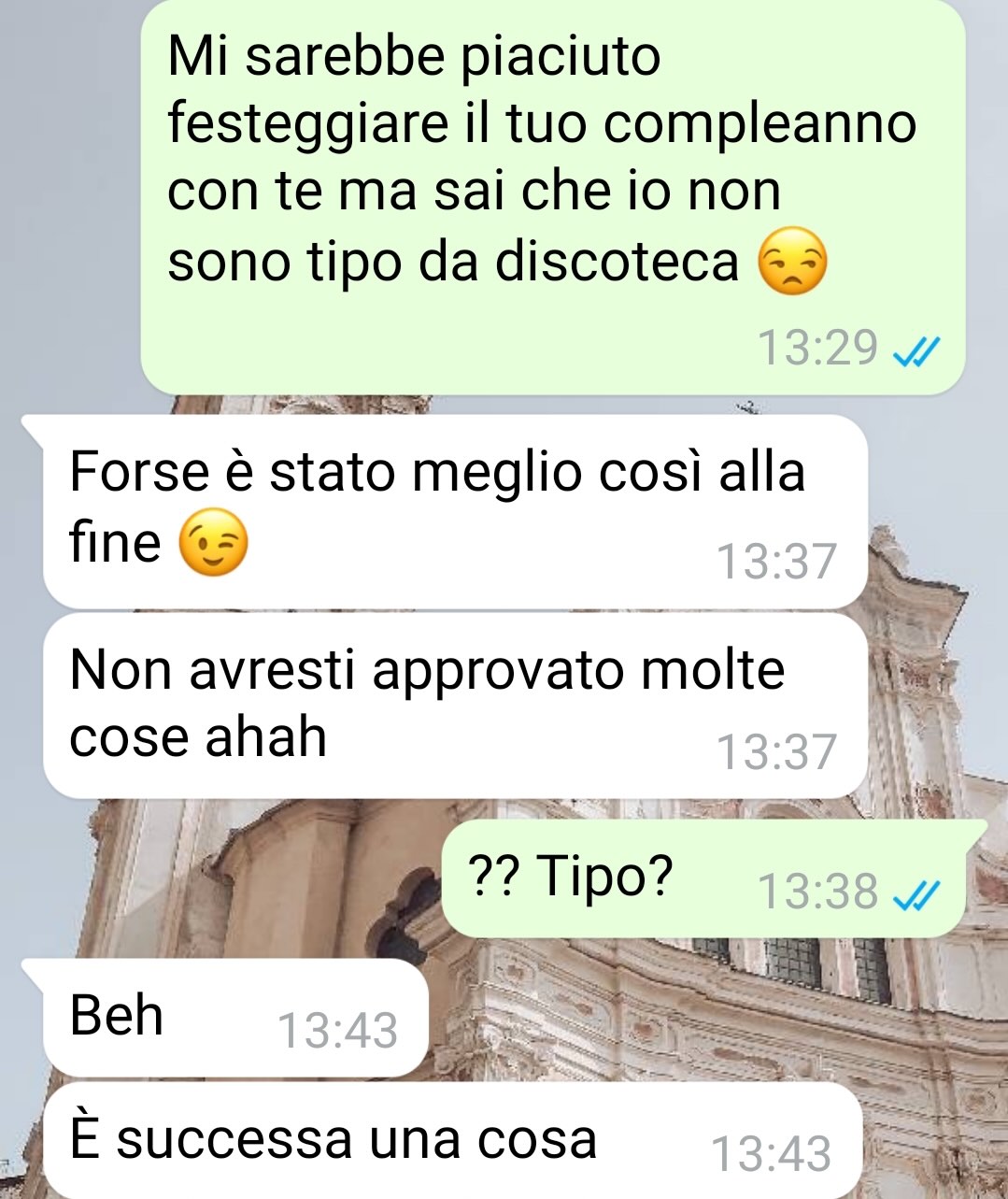Tap the blue double-check next to 13:38

(x=916, y=892)
